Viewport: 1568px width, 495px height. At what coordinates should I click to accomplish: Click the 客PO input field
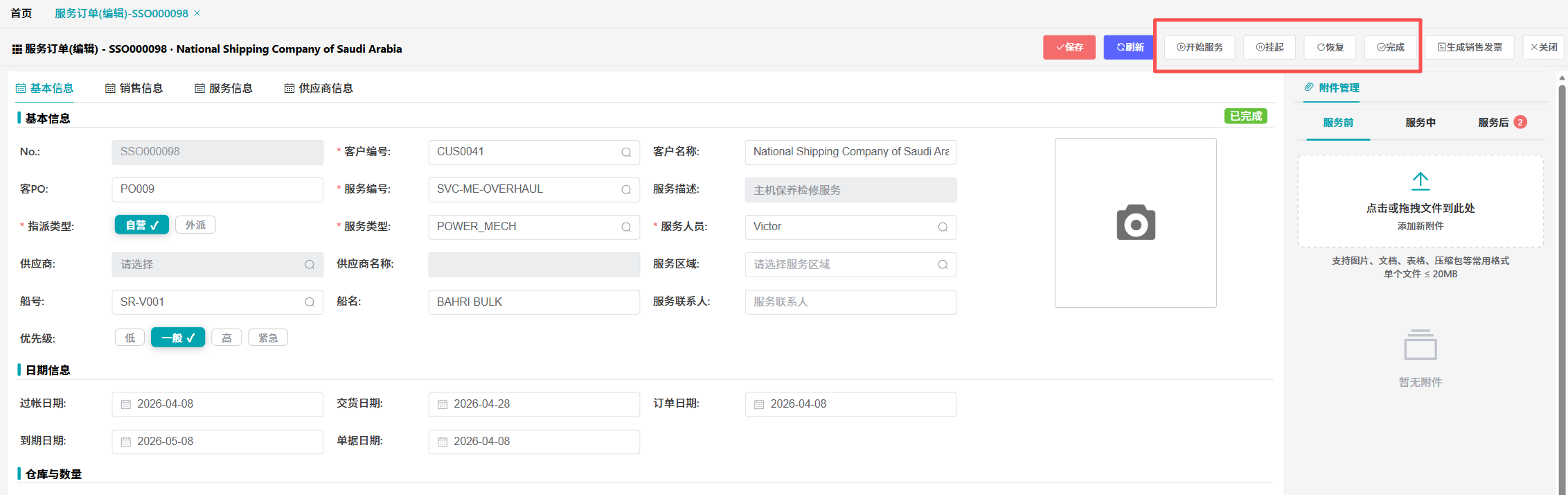(x=217, y=189)
